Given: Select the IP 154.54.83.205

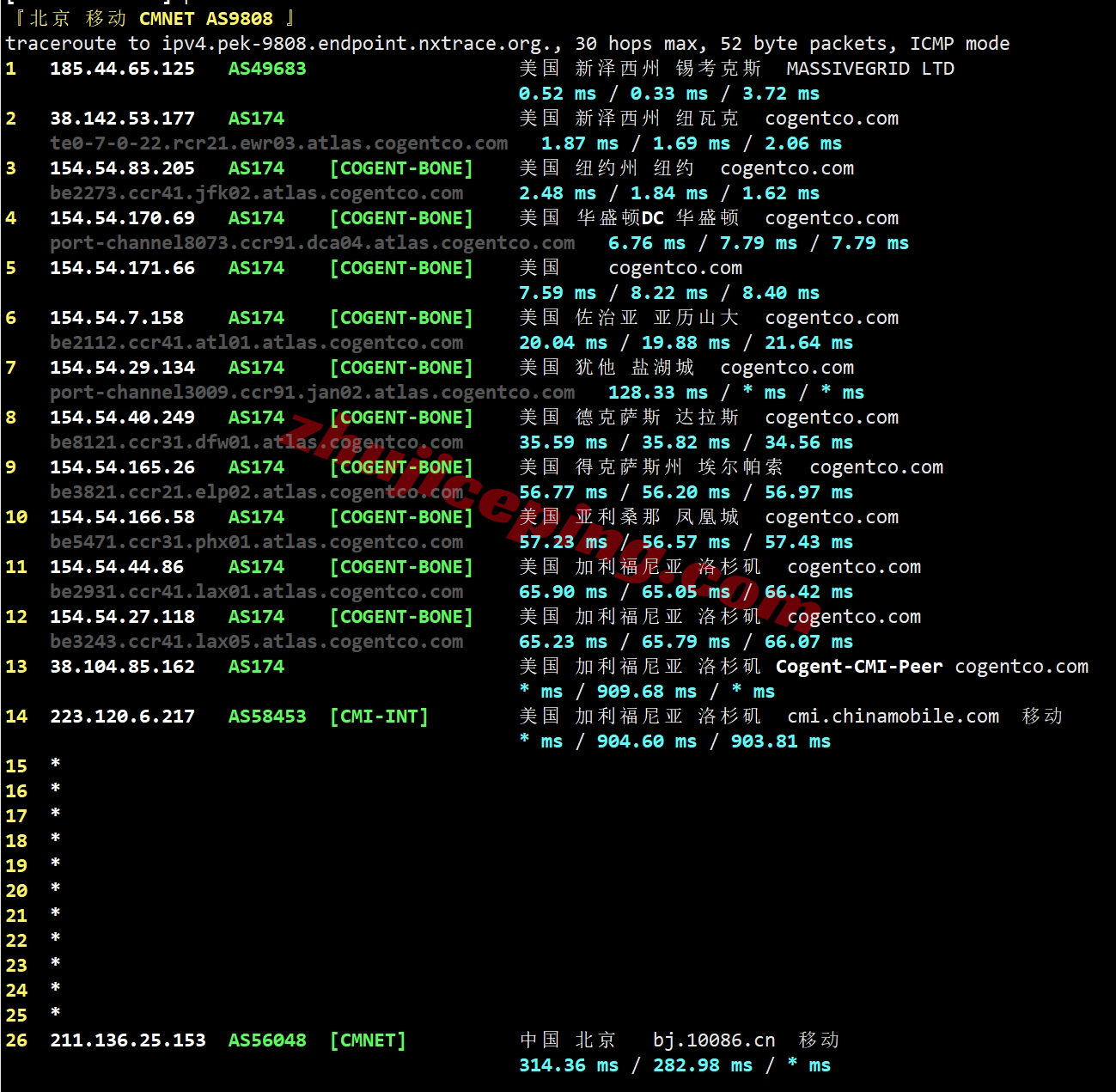Looking at the screenshot, I should click(x=122, y=168).
